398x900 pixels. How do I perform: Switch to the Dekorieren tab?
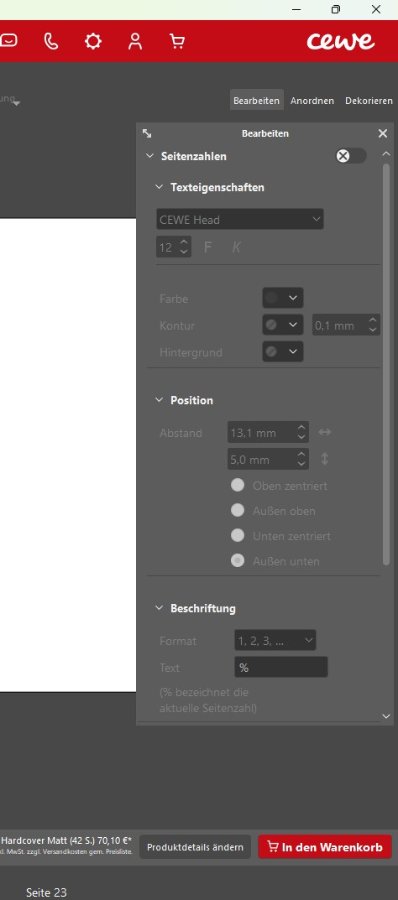pyautogui.click(x=369, y=100)
